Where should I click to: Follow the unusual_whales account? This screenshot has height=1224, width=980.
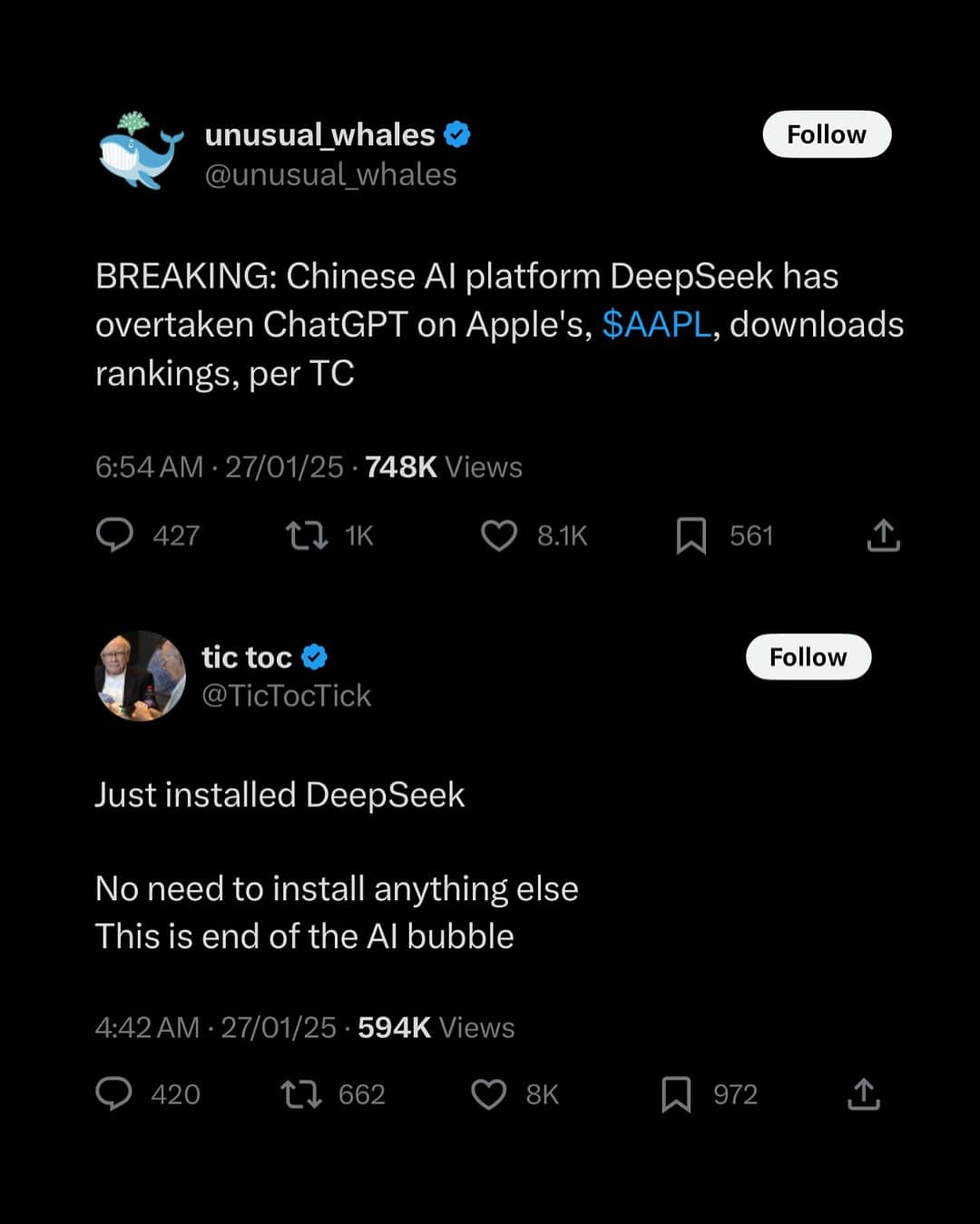827,134
